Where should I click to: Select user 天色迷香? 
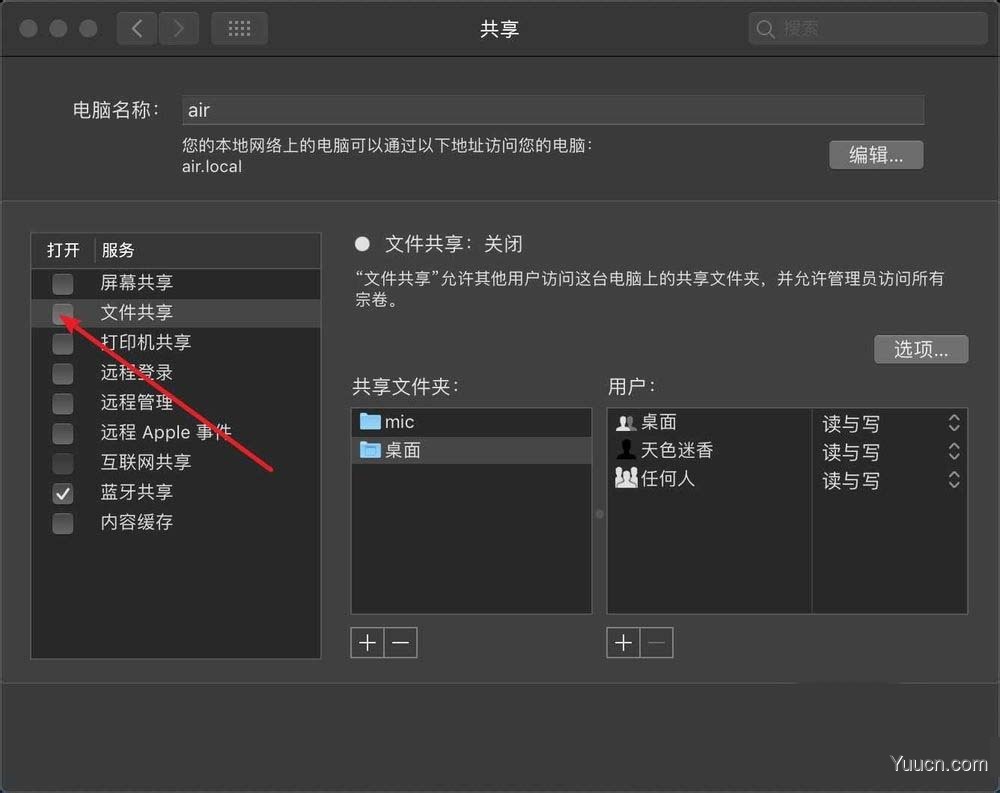(709, 450)
